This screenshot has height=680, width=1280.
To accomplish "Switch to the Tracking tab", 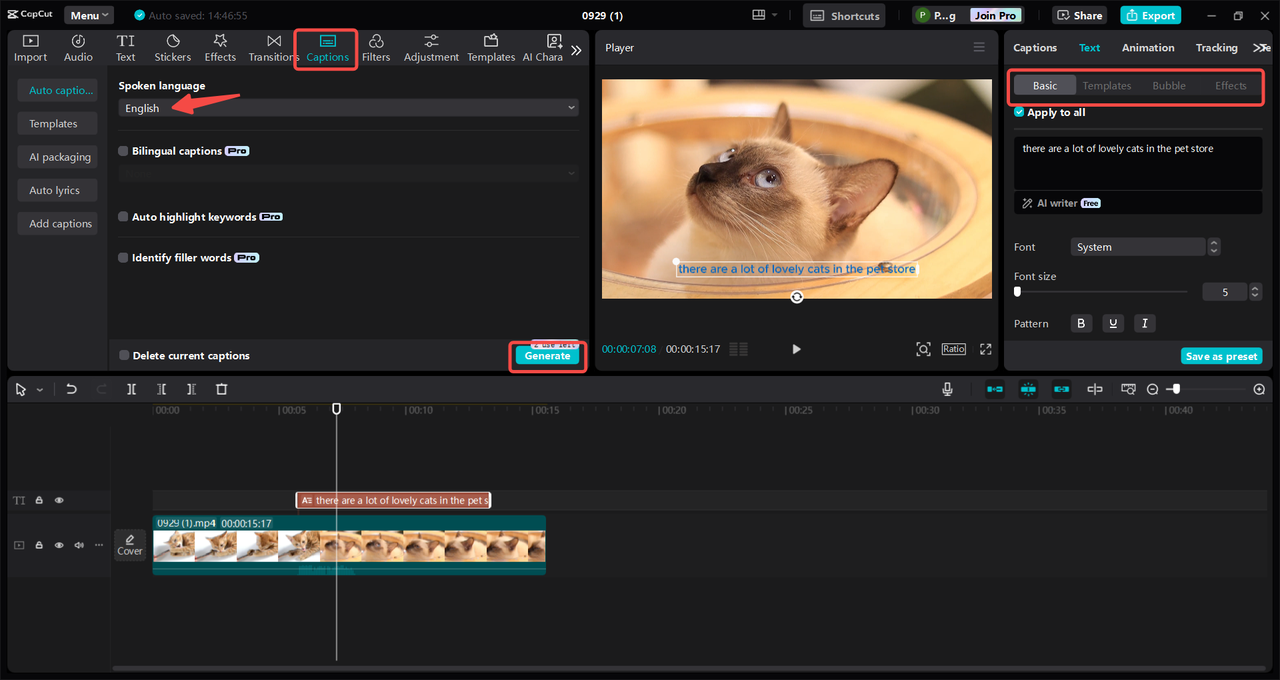I will point(1216,48).
